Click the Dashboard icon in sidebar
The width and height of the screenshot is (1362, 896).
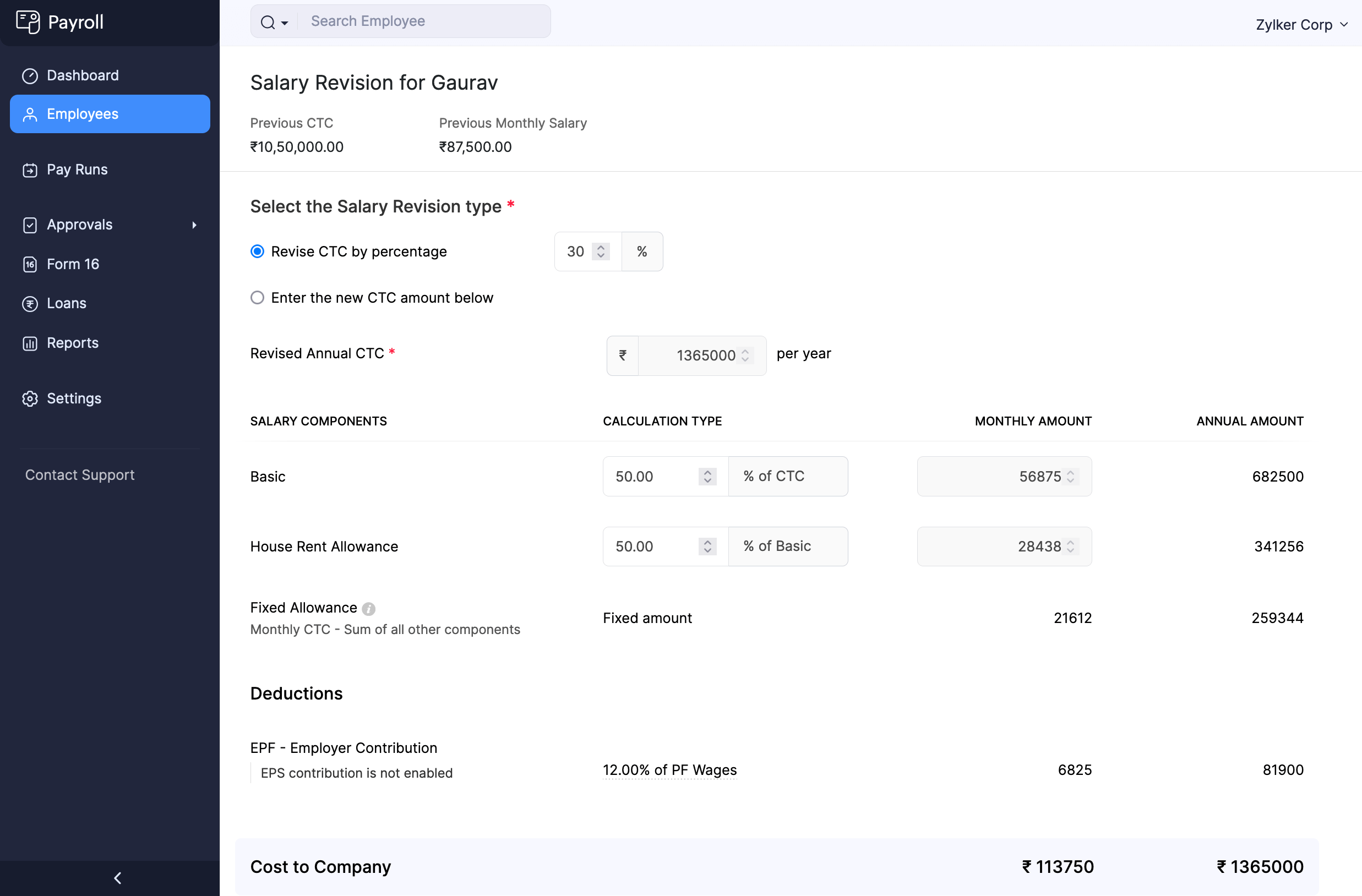pos(30,75)
